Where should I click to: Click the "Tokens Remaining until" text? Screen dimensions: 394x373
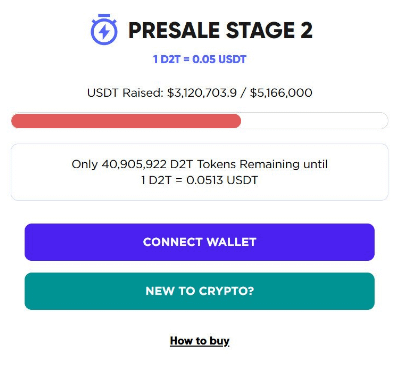[x=262, y=164]
